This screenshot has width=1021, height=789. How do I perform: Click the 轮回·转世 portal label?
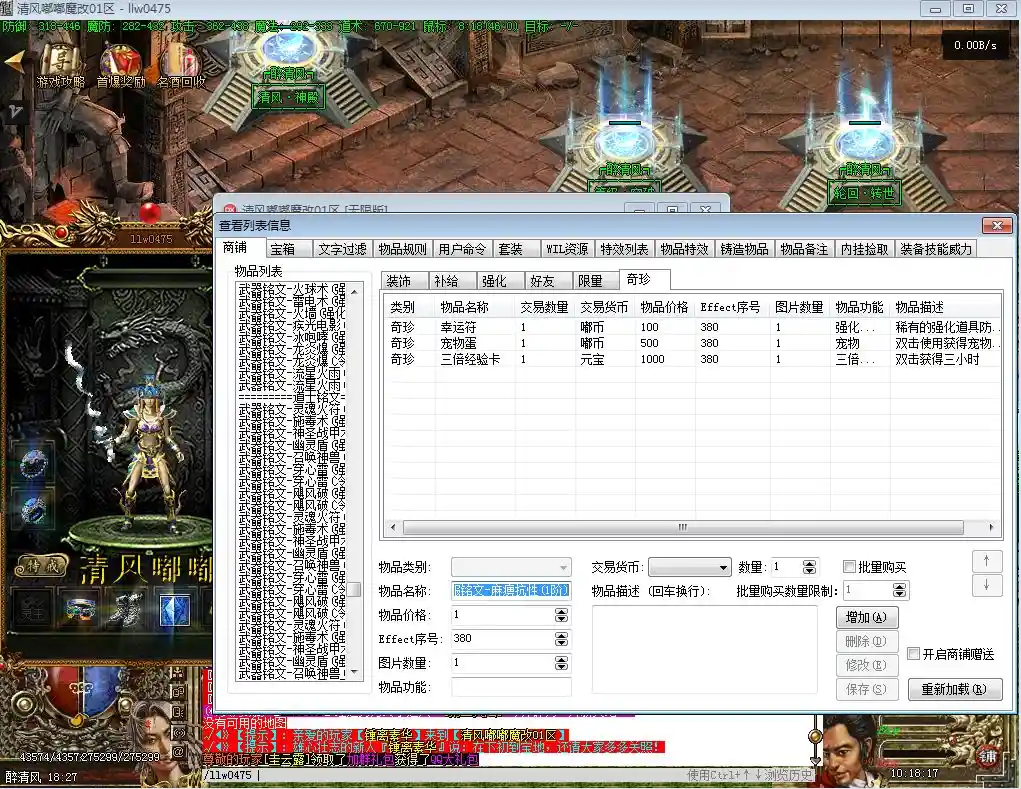click(864, 193)
